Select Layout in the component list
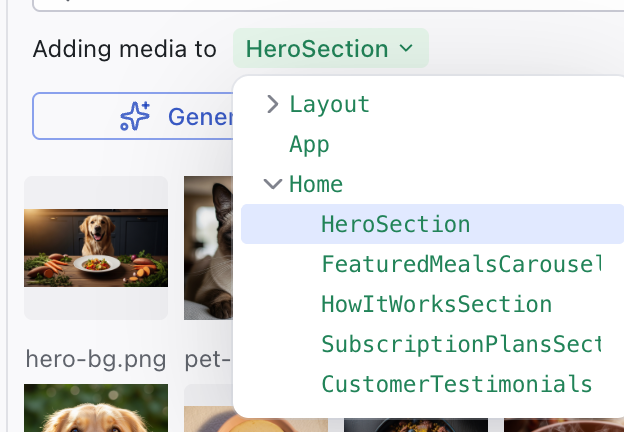The width and height of the screenshot is (624, 432). [329, 104]
